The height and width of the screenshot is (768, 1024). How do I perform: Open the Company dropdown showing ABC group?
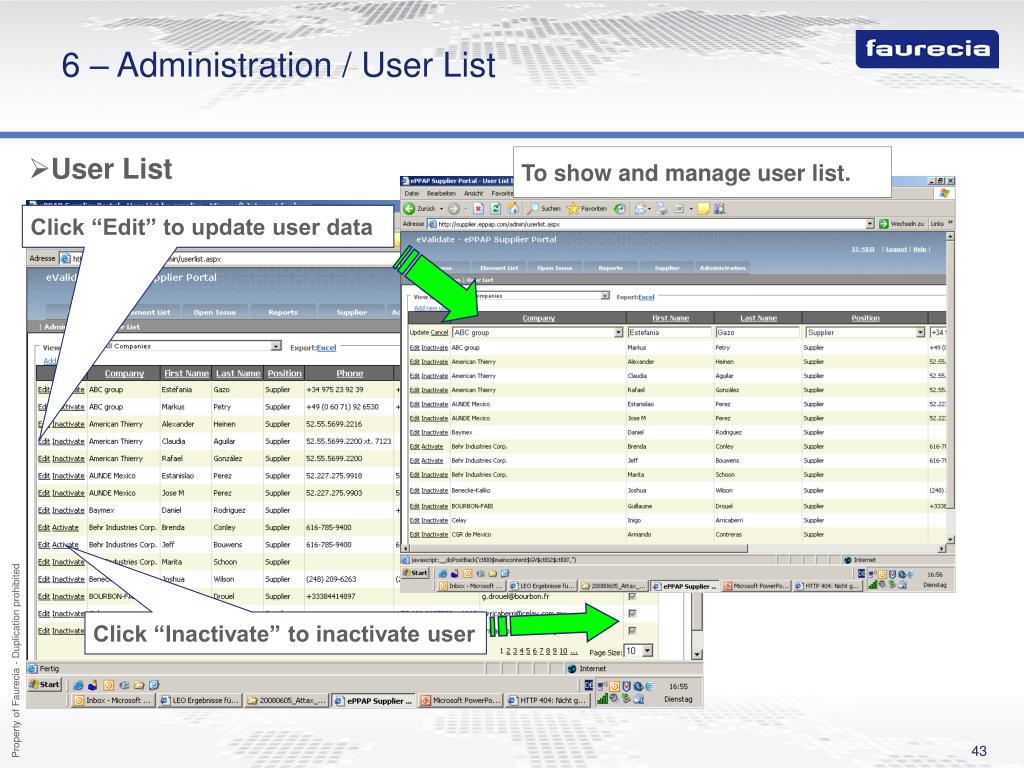point(618,332)
